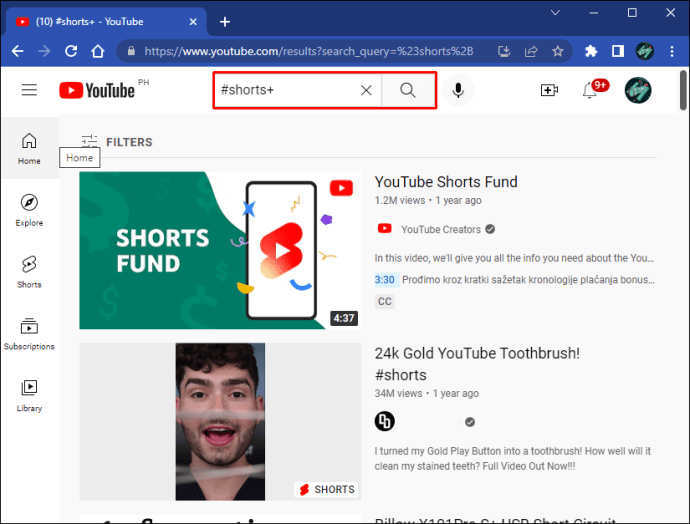Start voice search with microphone

point(458,90)
